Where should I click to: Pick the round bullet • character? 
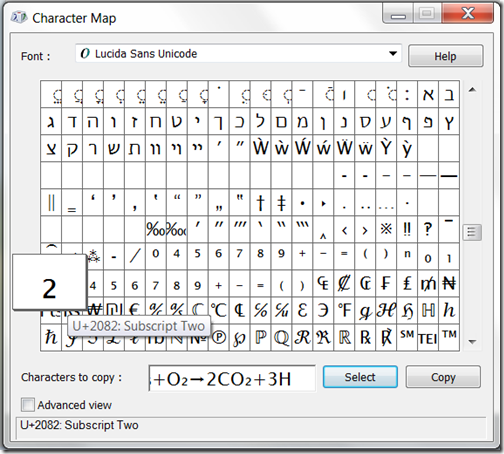click(x=302, y=202)
